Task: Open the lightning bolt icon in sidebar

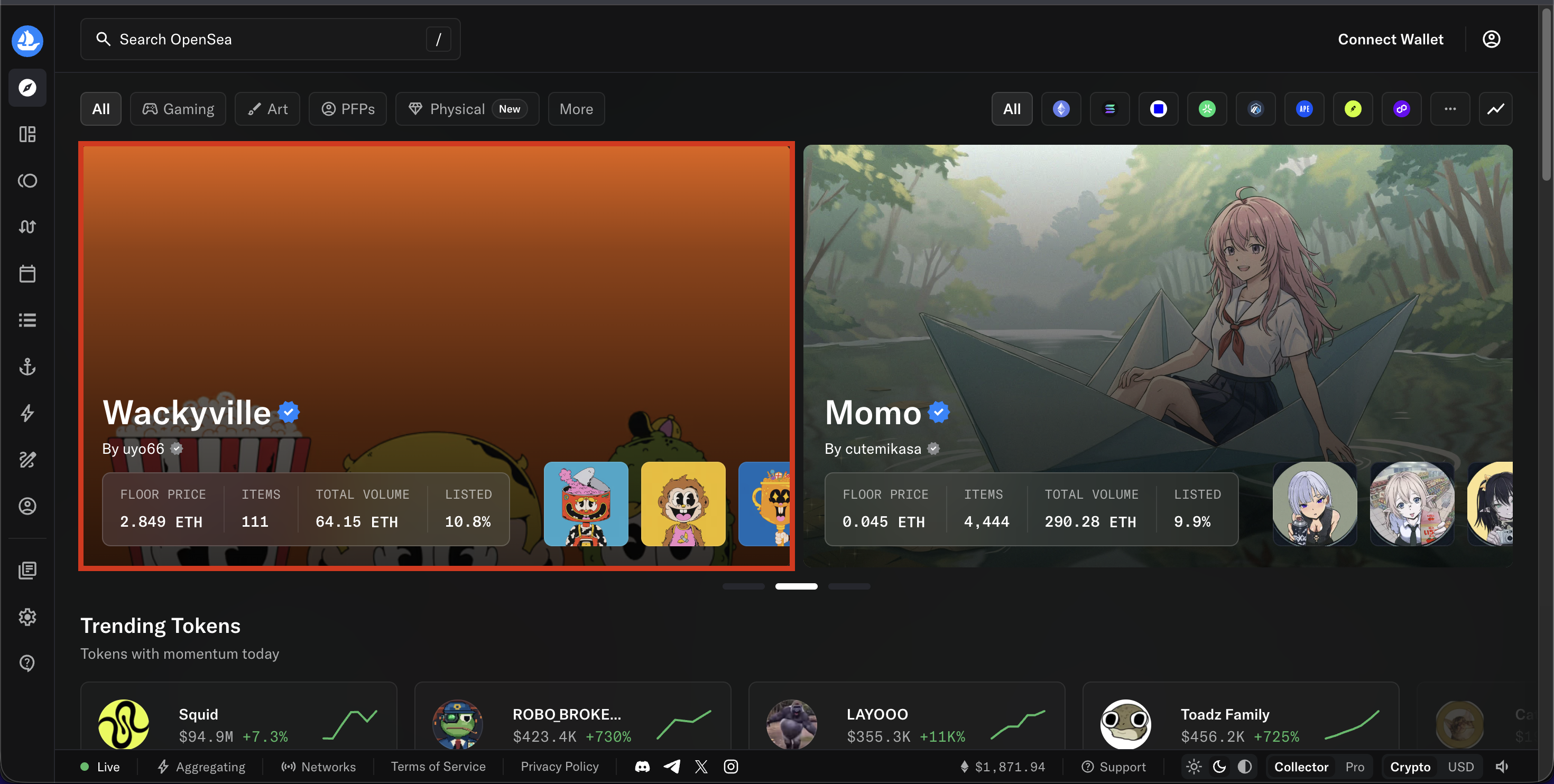Action: click(x=27, y=413)
